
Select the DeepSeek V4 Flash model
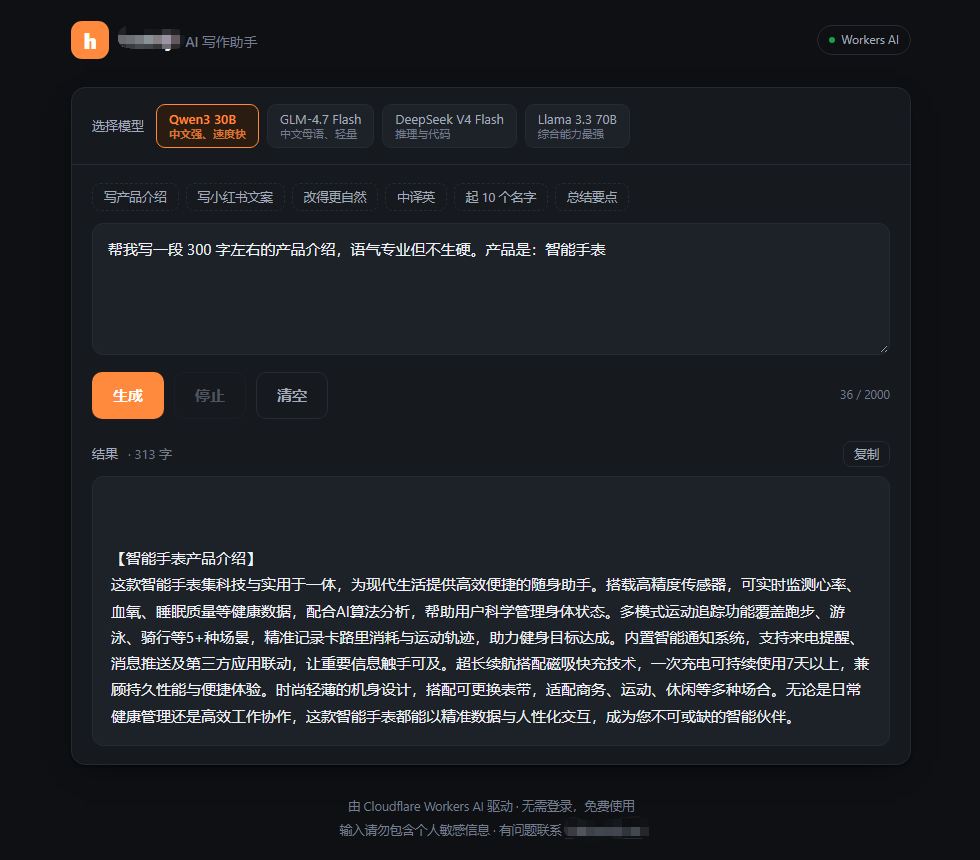pyautogui.click(x=449, y=126)
